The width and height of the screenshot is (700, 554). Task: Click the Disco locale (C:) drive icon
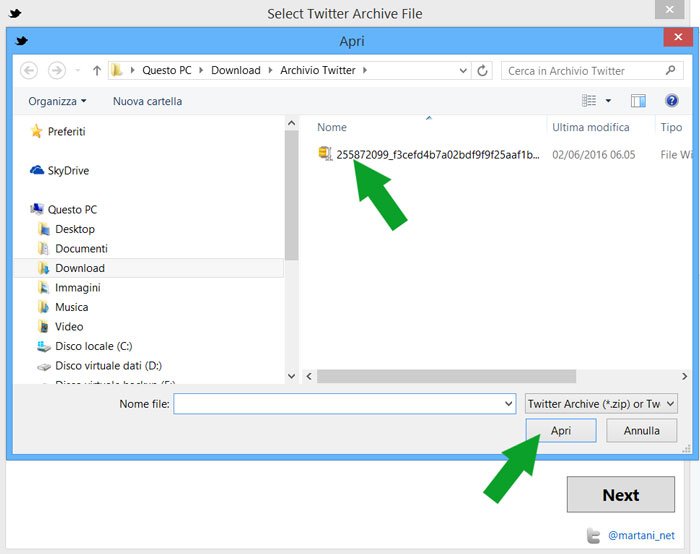[44, 346]
